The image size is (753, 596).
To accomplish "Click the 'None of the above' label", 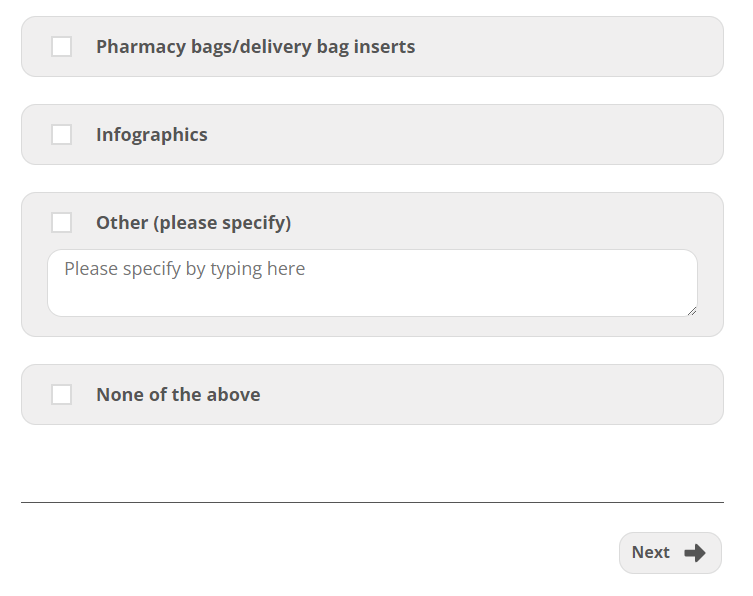I will pos(178,395).
